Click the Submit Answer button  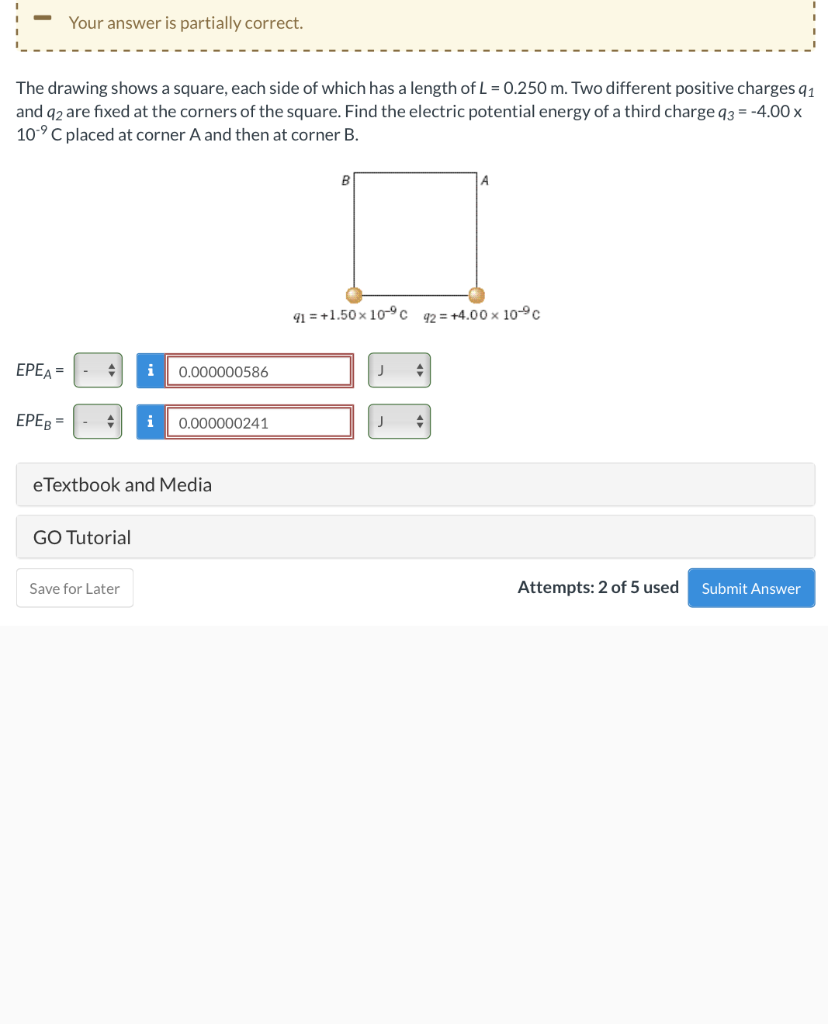click(751, 588)
